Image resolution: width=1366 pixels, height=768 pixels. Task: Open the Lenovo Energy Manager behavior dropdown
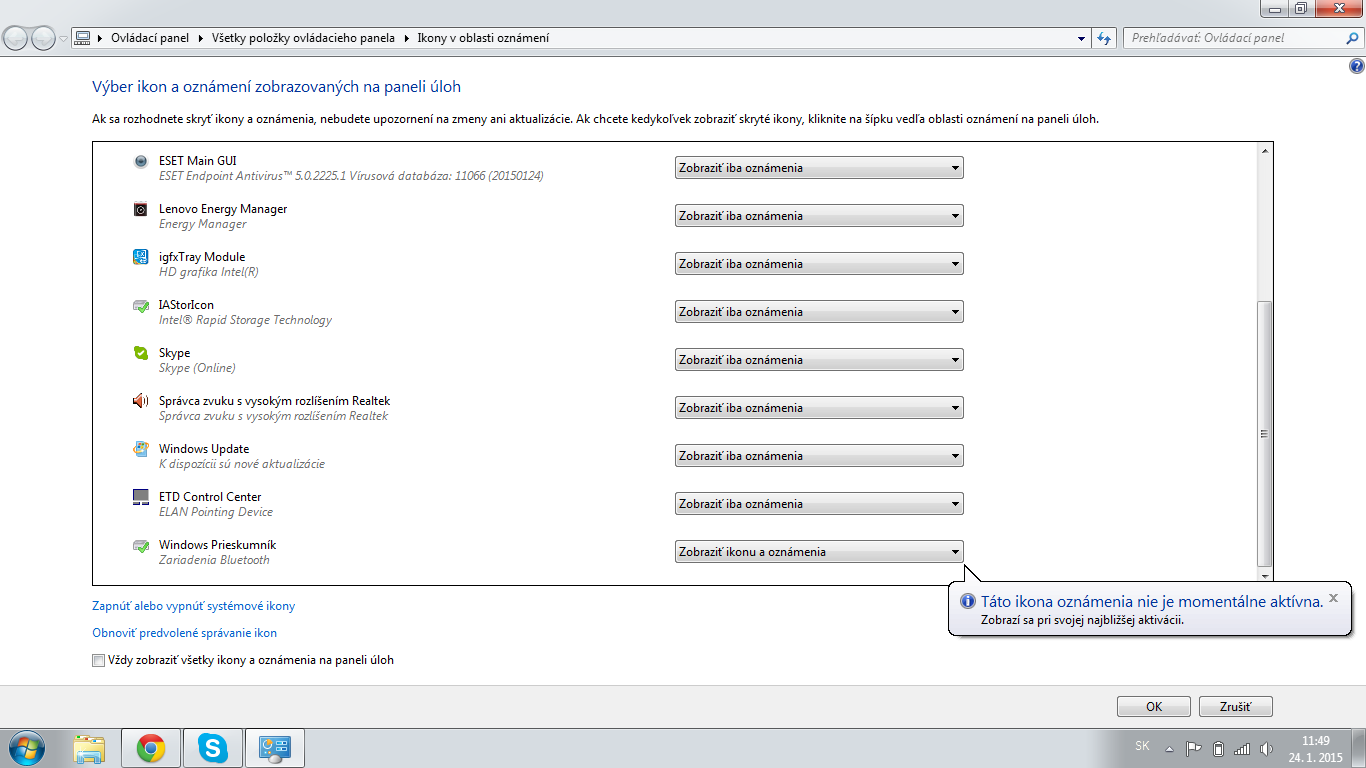pyautogui.click(x=819, y=216)
